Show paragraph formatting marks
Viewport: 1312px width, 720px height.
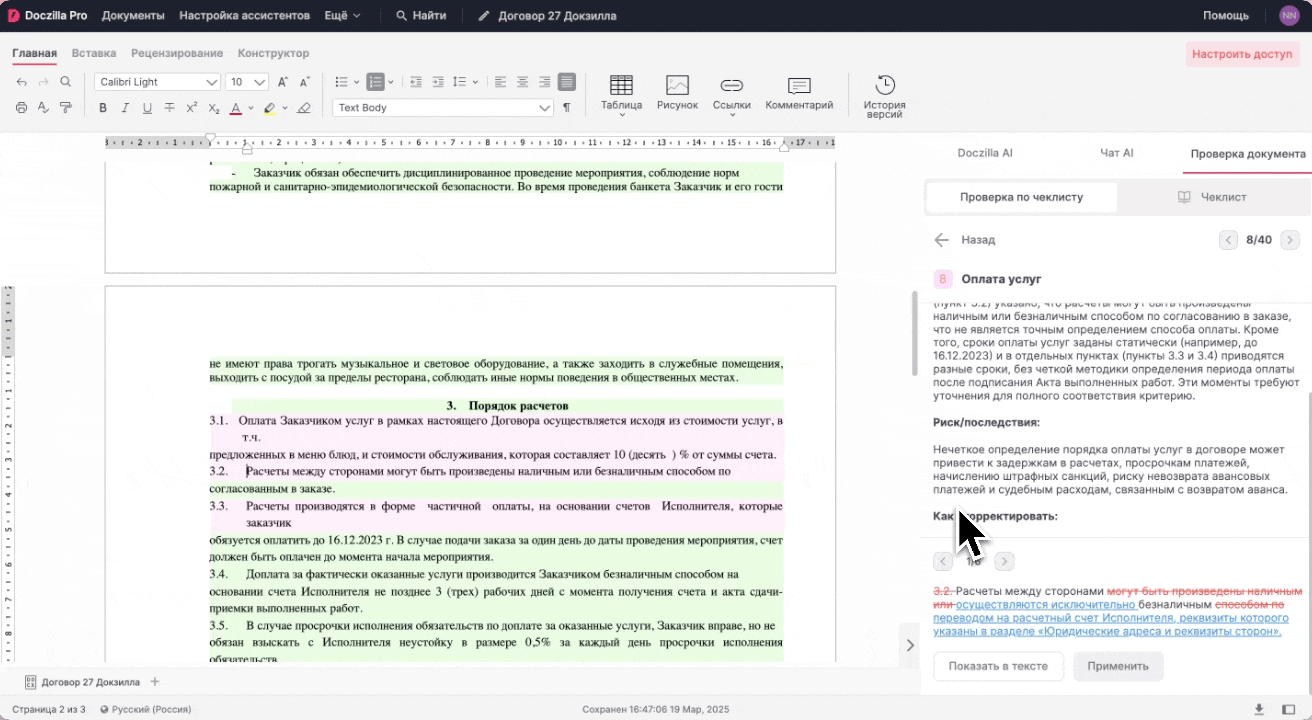pyautogui.click(x=567, y=108)
